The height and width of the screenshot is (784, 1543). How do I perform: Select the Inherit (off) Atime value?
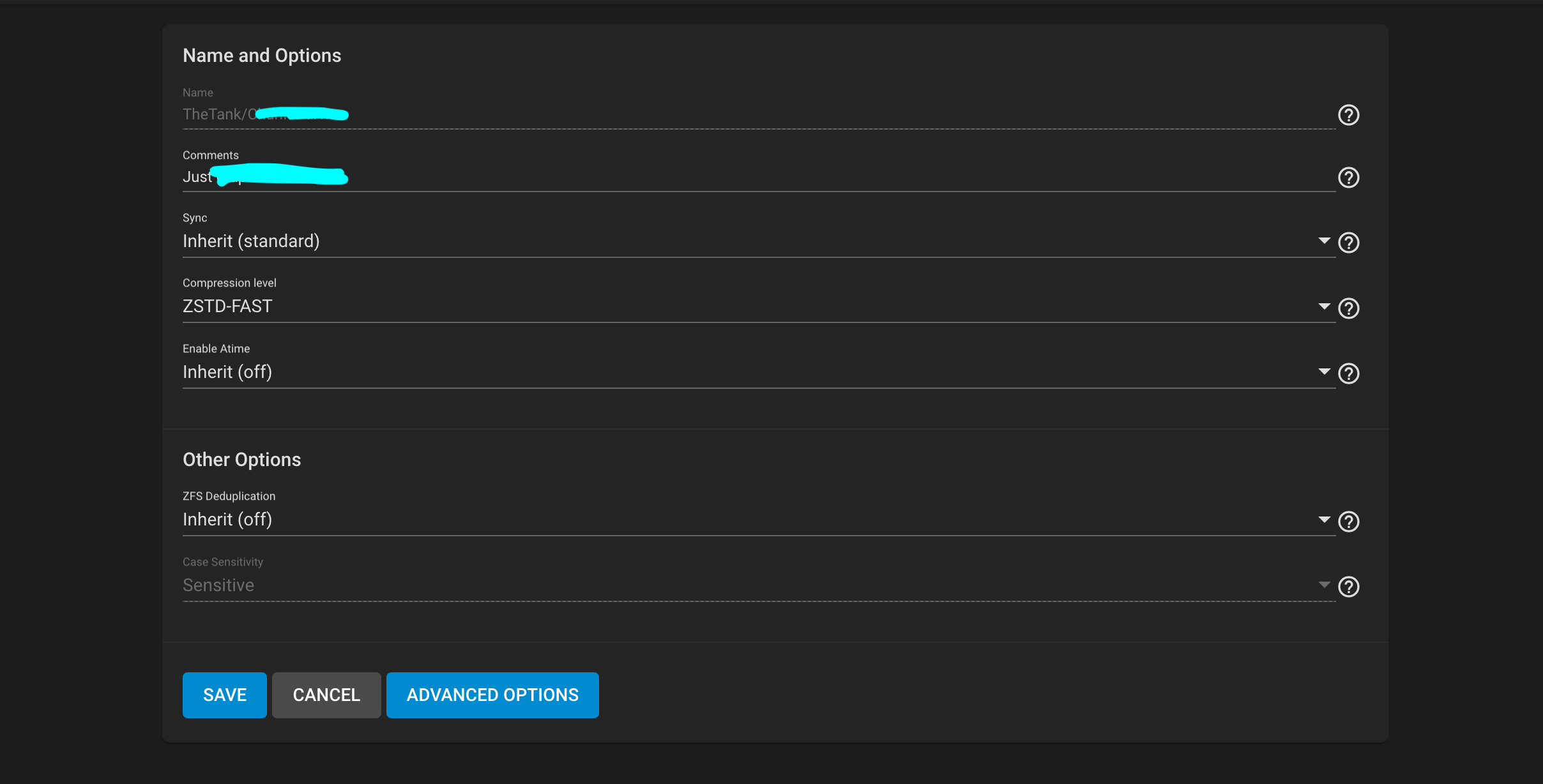point(227,372)
